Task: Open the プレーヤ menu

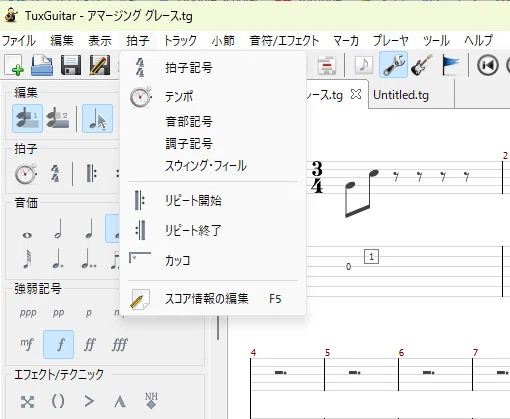Action: [391, 41]
